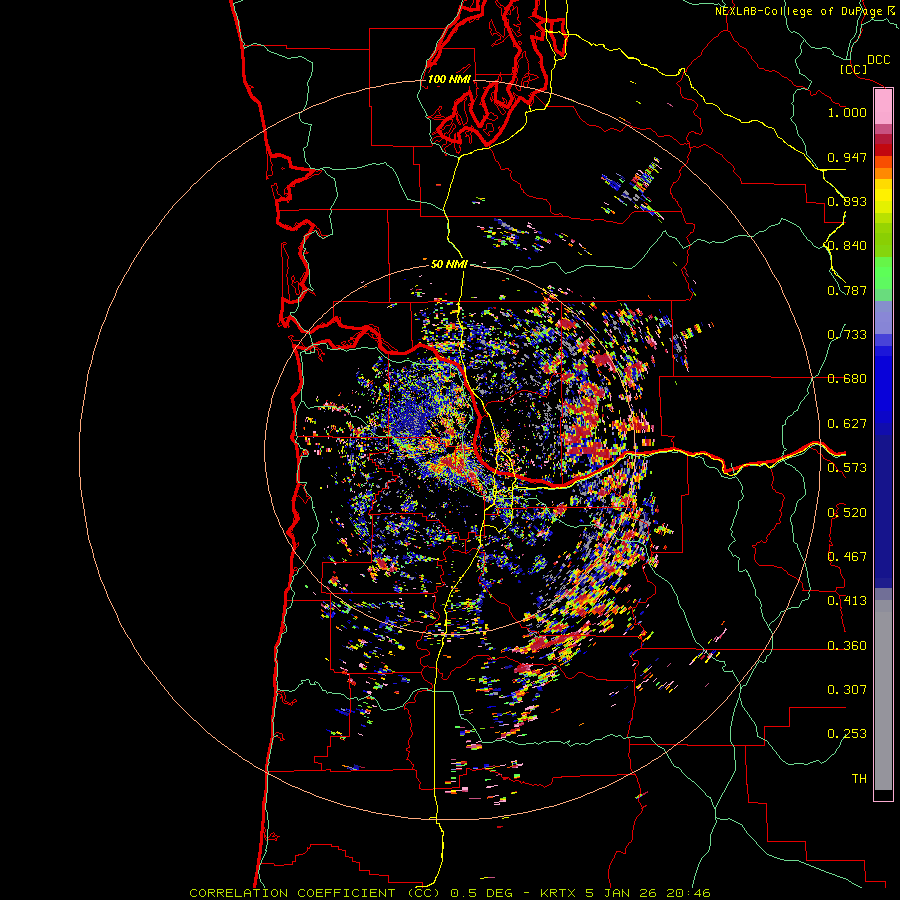This screenshot has width=900, height=900.
Task: Click the 5 JAN 26 20:46 timestamp
Action: tap(648, 893)
